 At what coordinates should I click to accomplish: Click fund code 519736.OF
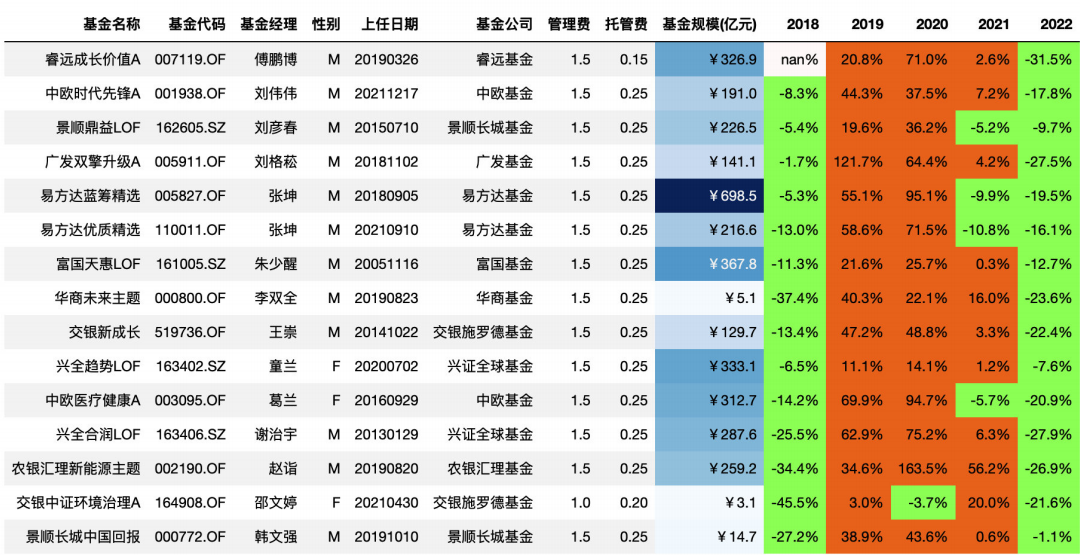click(190, 332)
